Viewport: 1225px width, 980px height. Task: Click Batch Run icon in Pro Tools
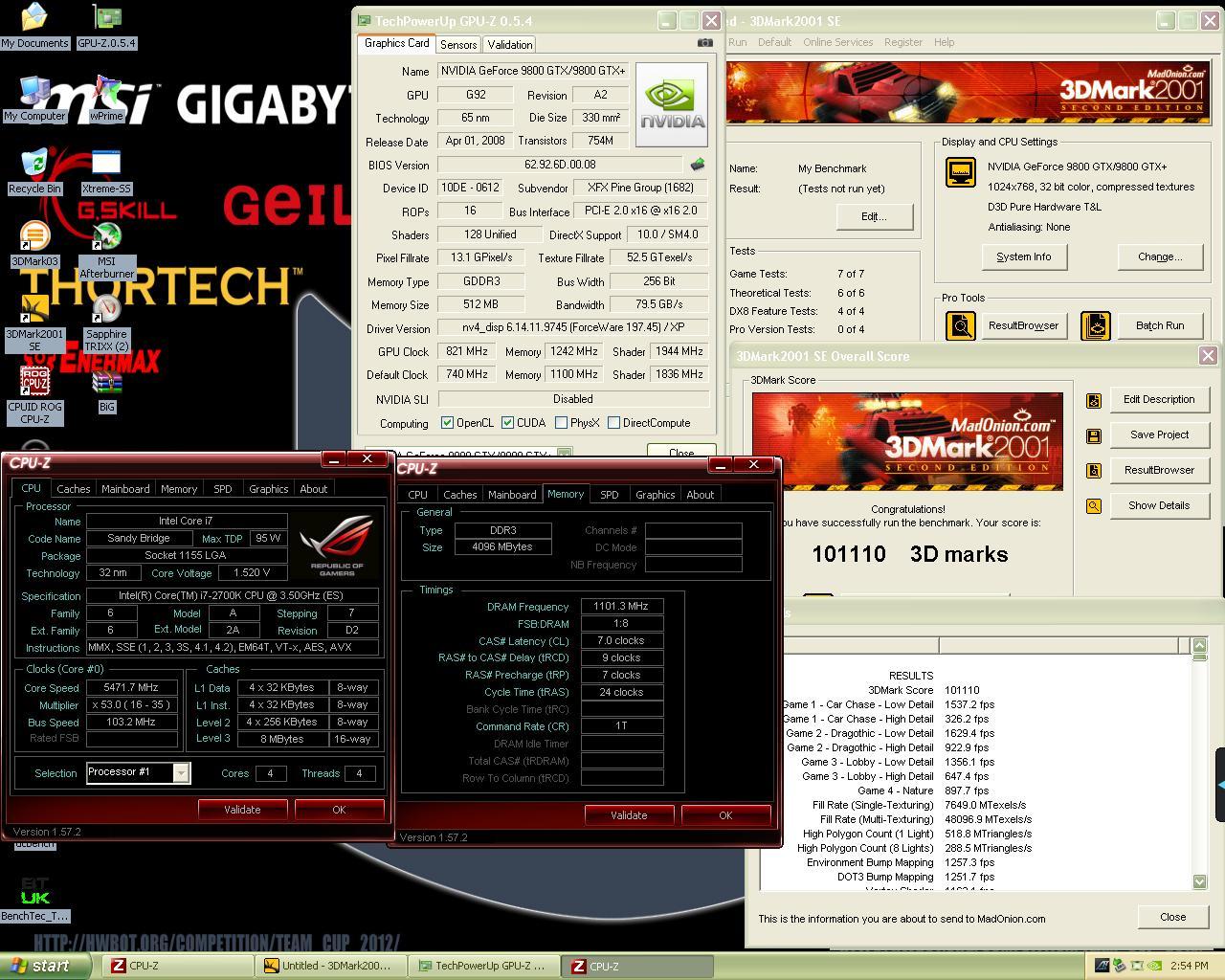1095,325
